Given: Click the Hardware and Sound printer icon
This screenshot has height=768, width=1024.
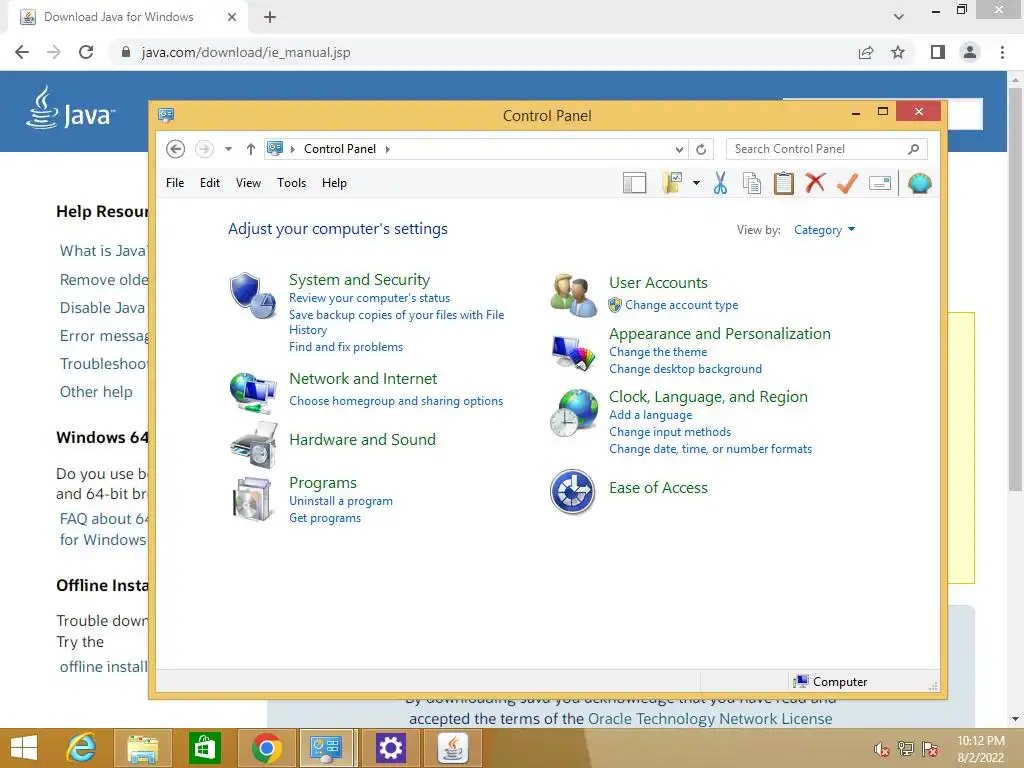Looking at the screenshot, I should tap(253, 445).
